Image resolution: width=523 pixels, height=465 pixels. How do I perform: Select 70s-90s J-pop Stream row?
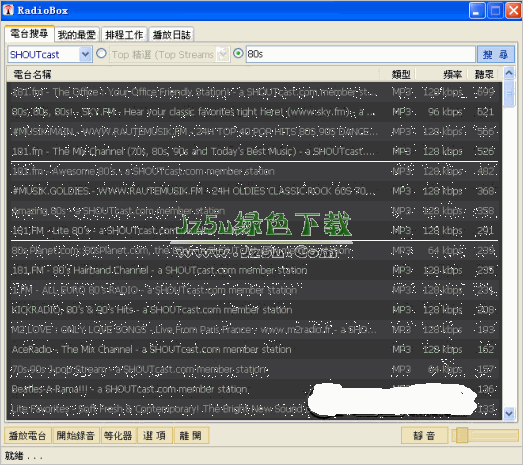[254, 369]
